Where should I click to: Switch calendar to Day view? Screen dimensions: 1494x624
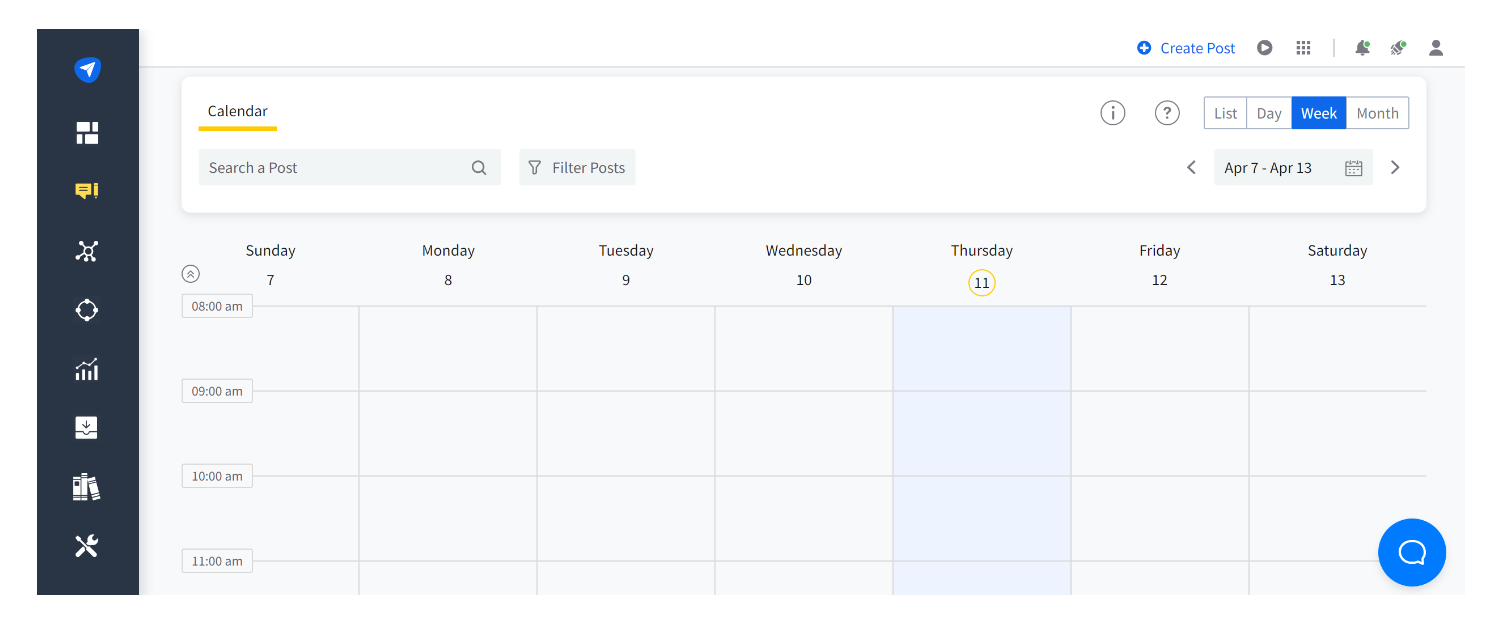click(1269, 113)
